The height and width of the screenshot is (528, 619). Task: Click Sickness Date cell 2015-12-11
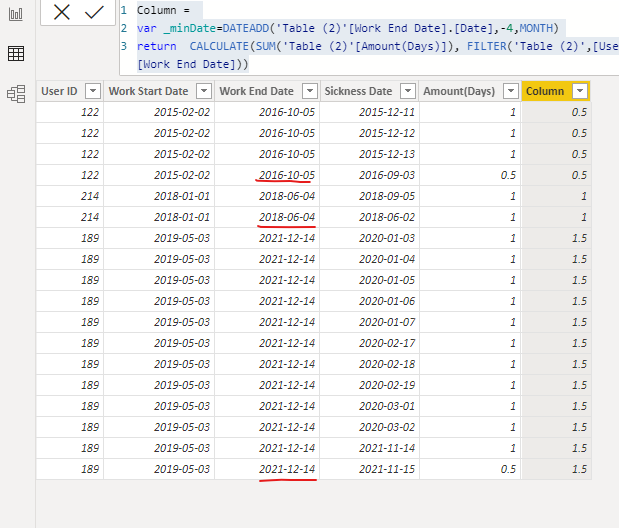370,112
